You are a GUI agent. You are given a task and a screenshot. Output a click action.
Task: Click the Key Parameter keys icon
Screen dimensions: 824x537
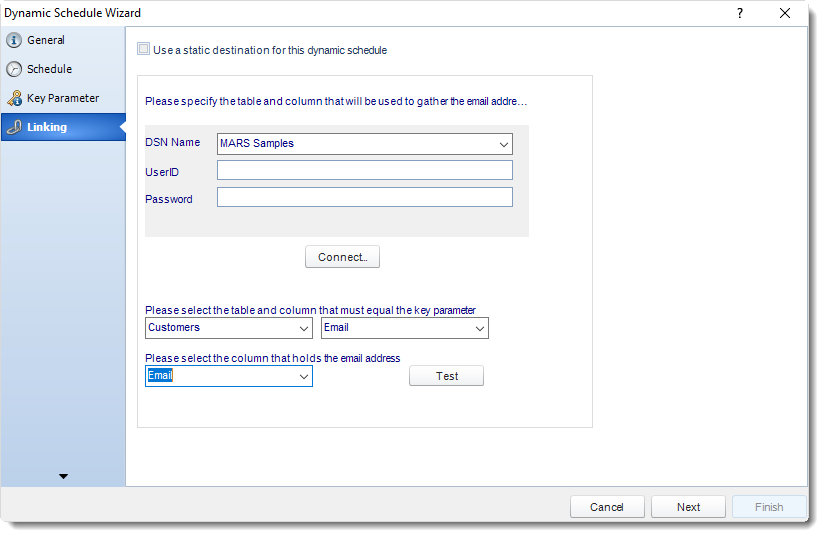point(14,98)
